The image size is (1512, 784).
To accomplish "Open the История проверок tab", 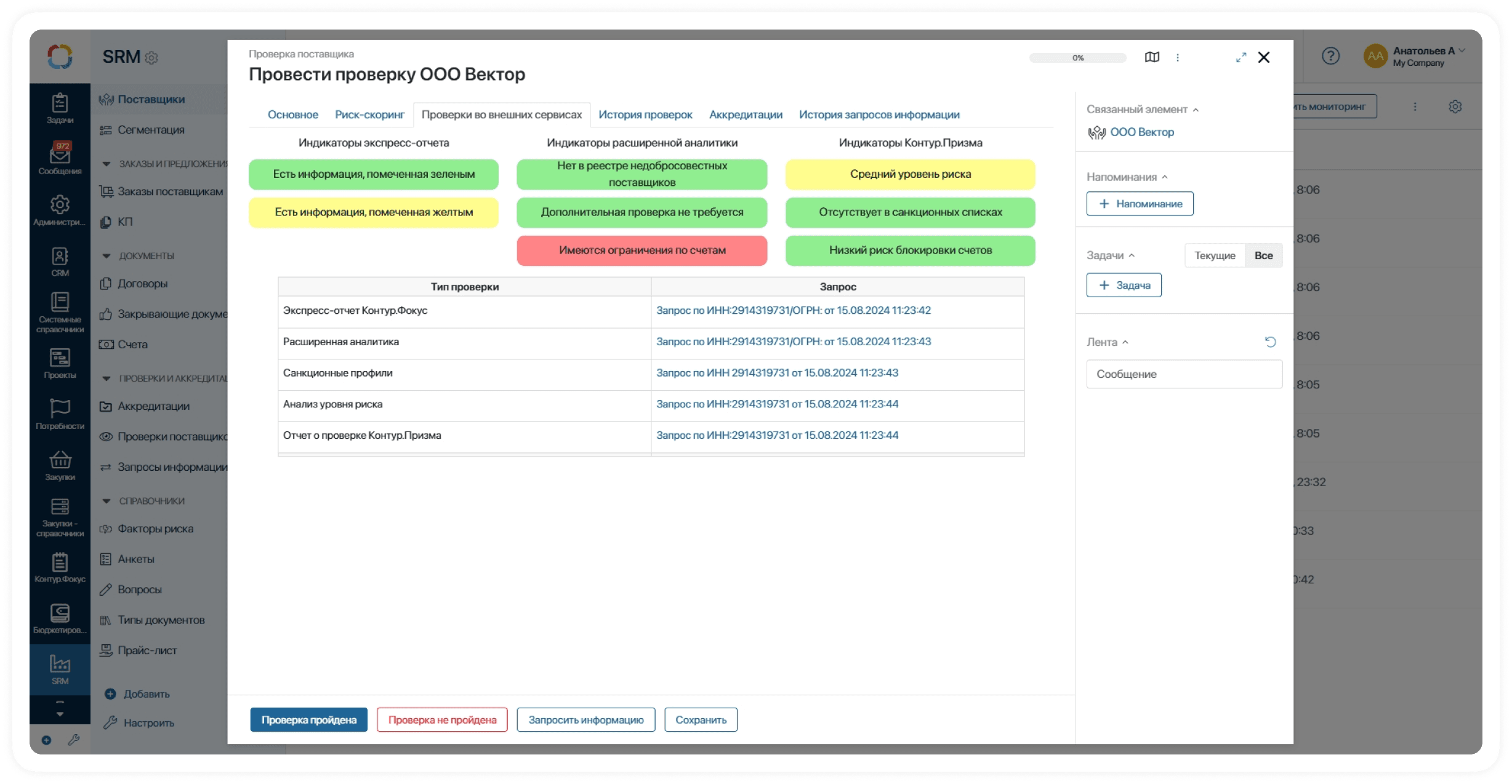I will [645, 114].
